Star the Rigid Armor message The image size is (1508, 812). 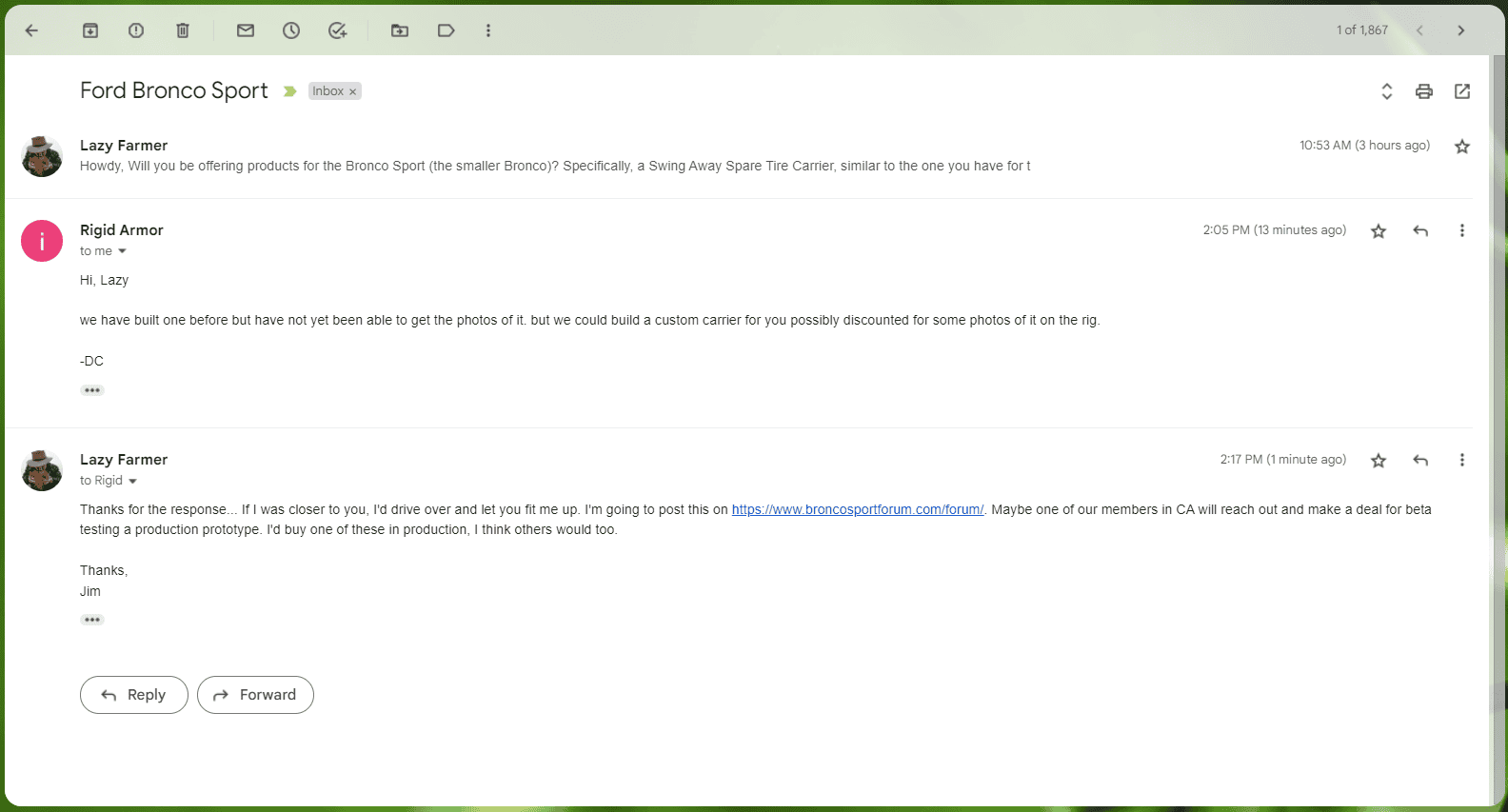coord(1378,231)
